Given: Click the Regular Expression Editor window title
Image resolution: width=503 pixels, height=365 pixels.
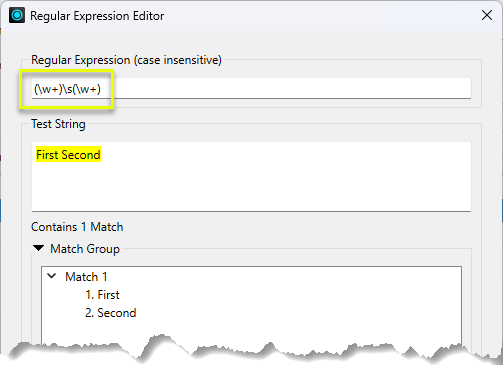Looking at the screenshot, I should tap(97, 16).
